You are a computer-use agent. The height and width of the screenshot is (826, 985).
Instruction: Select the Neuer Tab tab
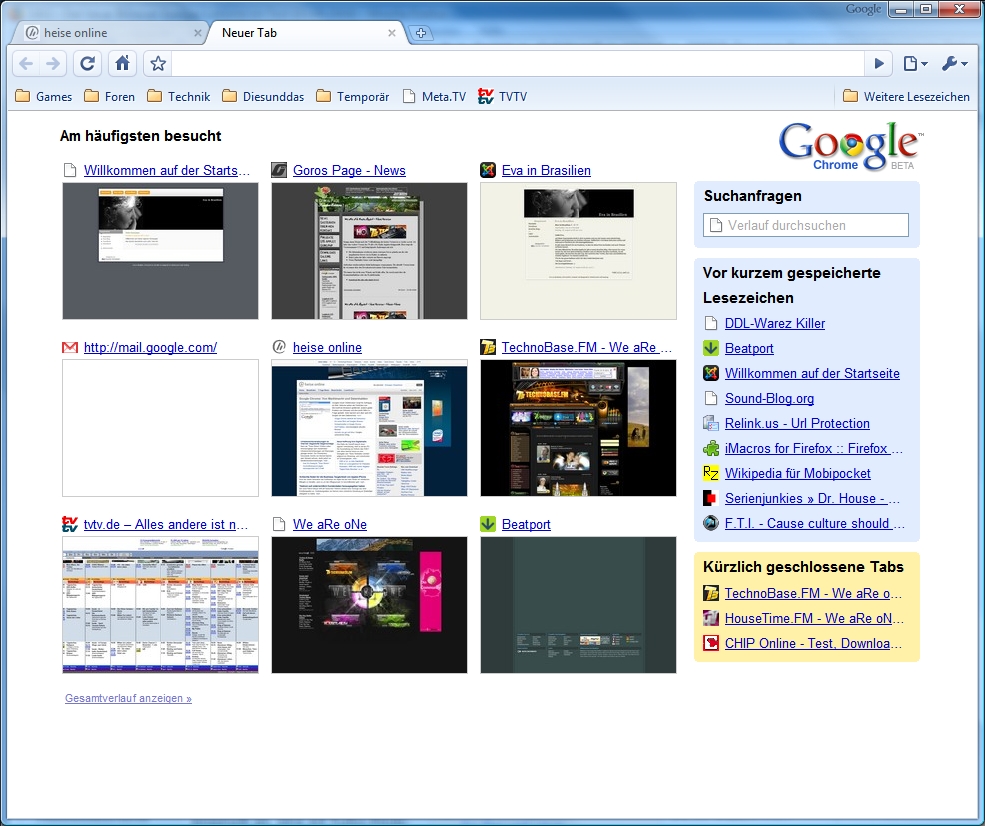(x=308, y=33)
